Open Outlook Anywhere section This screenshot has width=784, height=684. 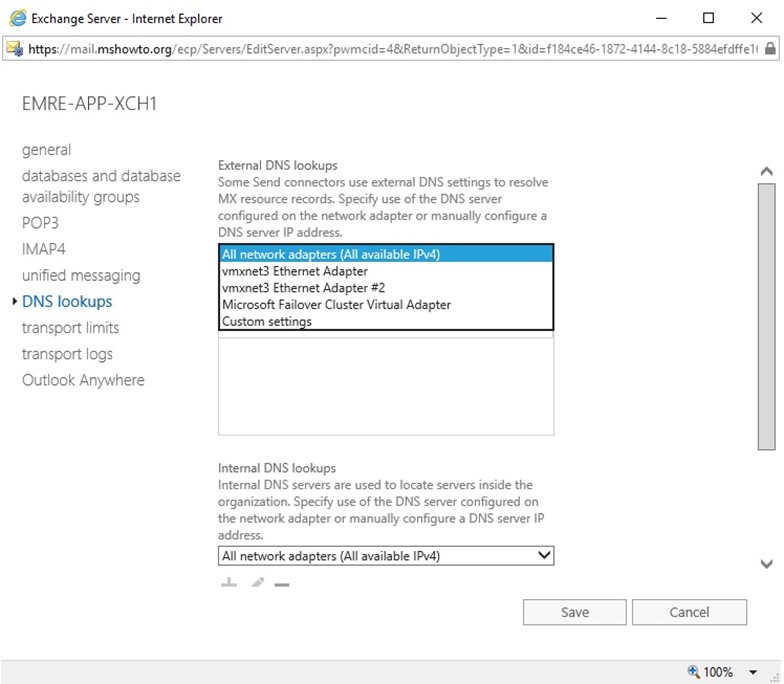[83, 380]
